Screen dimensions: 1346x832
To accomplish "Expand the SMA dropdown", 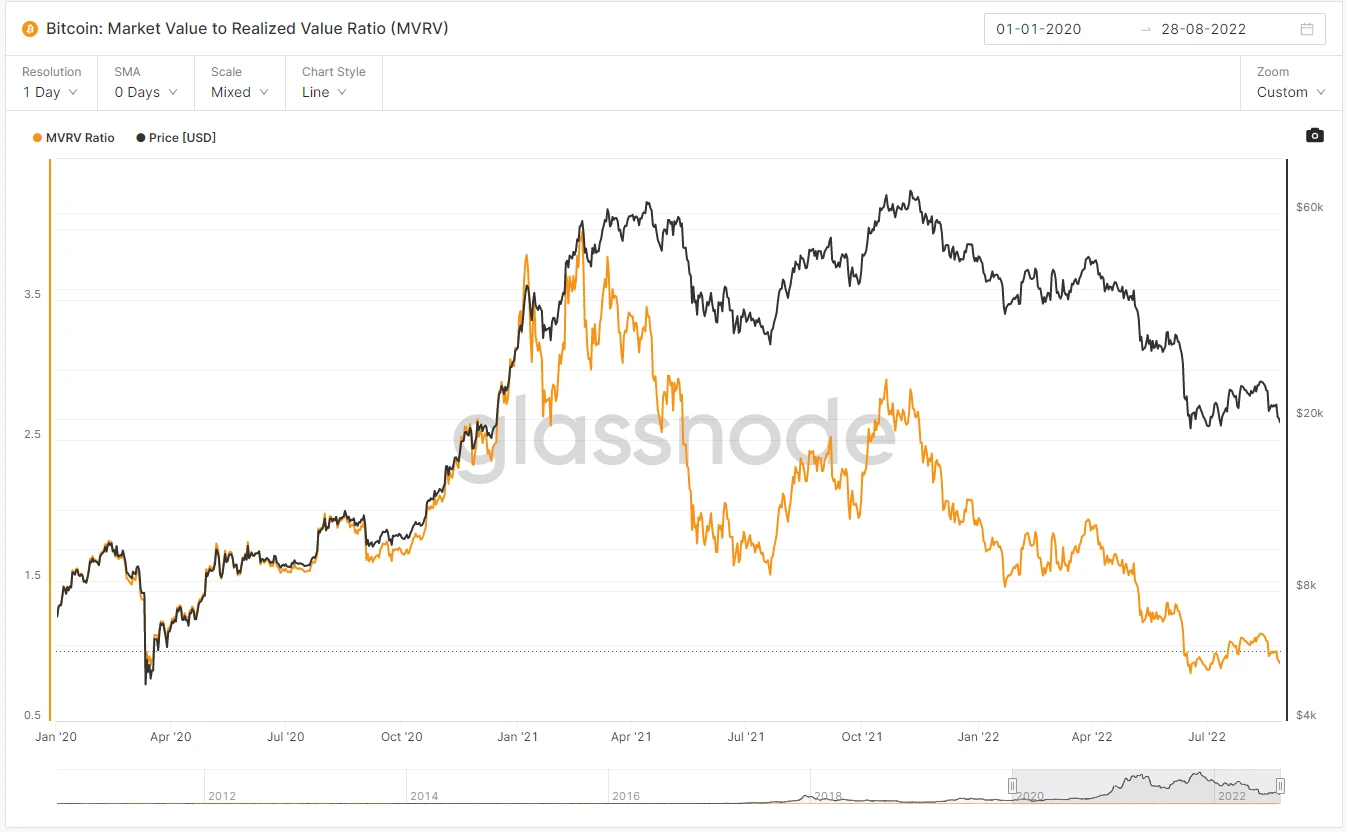I will click(146, 92).
